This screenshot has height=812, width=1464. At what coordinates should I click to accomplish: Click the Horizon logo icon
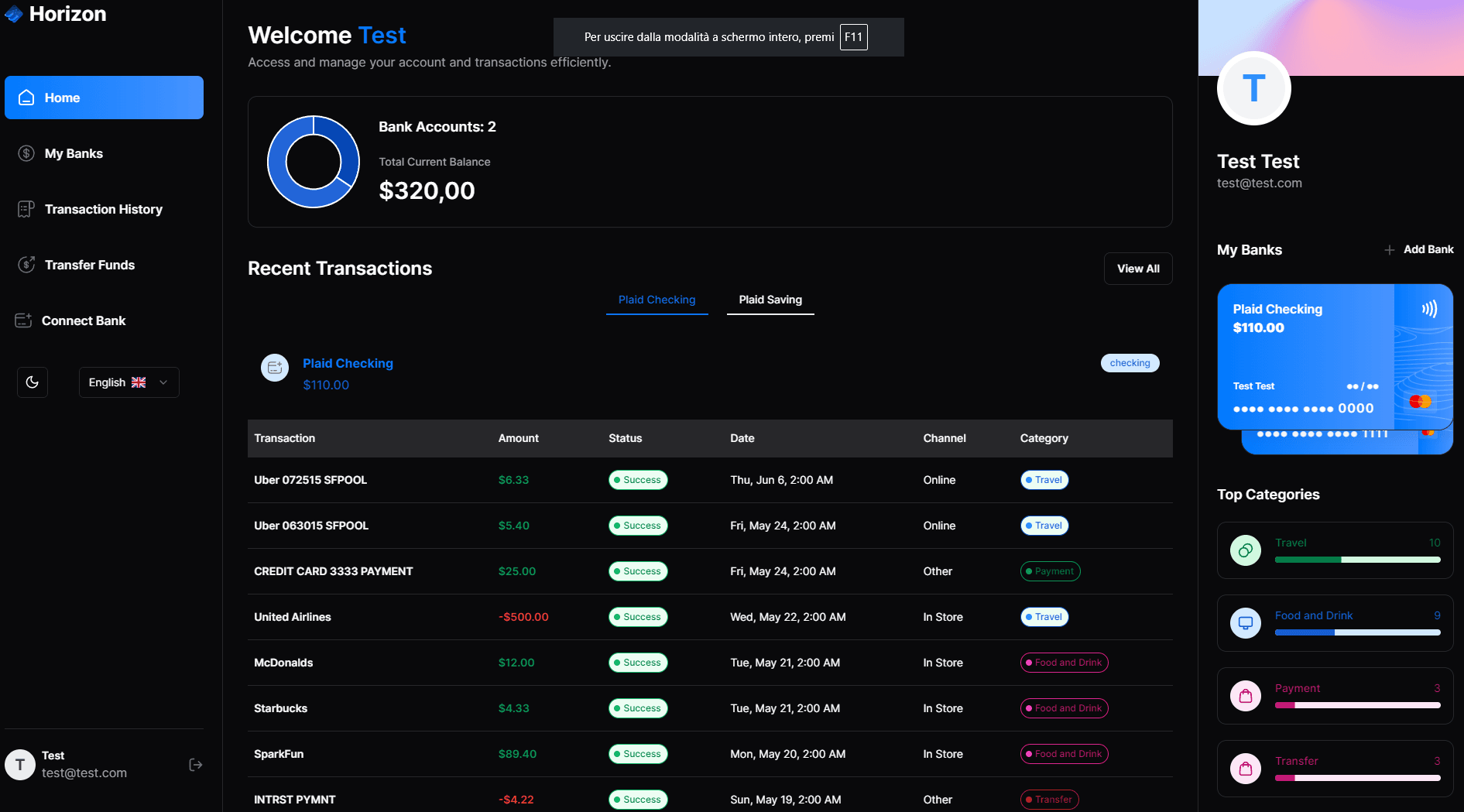tap(13, 14)
